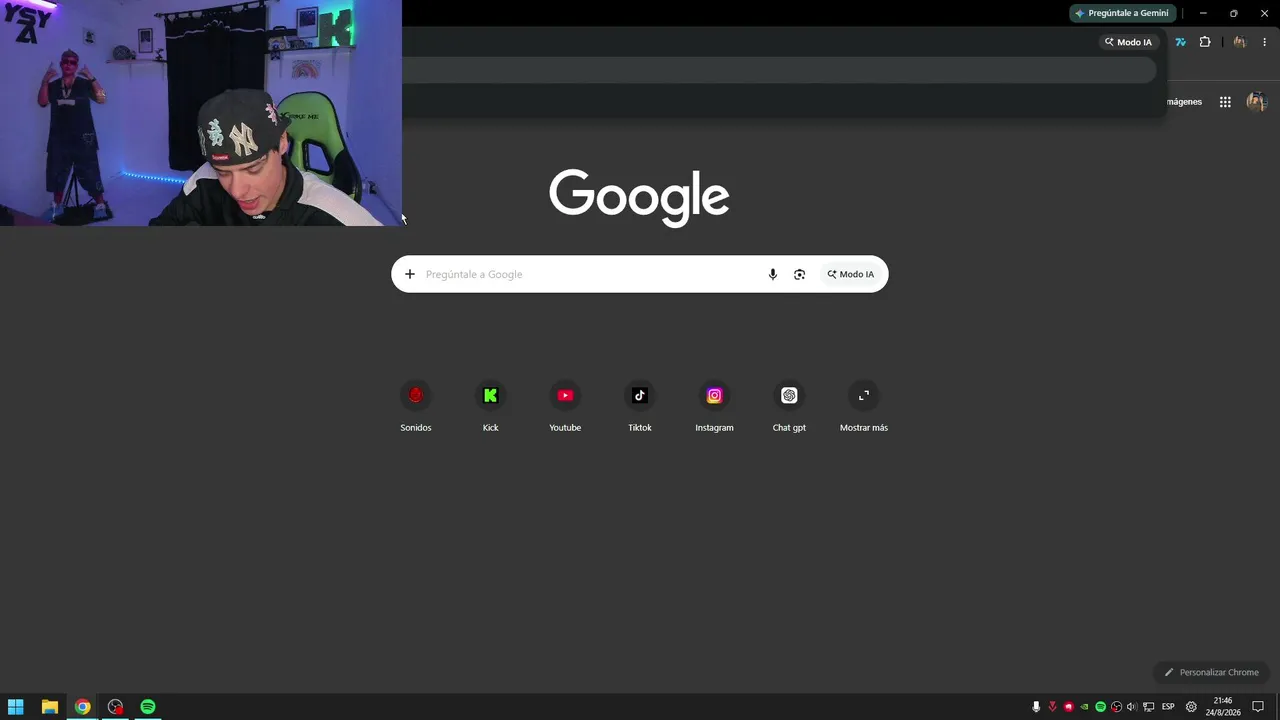Open the Windows Start menu
Viewport: 1280px width, 720px height.
(16, 707)
